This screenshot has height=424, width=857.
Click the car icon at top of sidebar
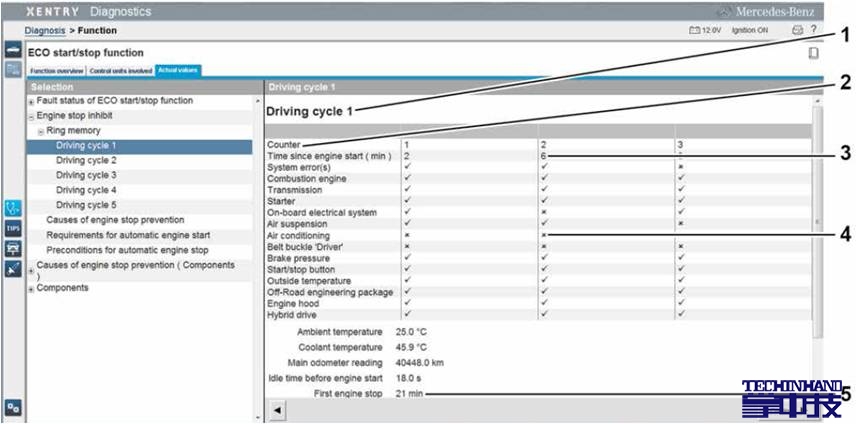click(x=12, y=49)
